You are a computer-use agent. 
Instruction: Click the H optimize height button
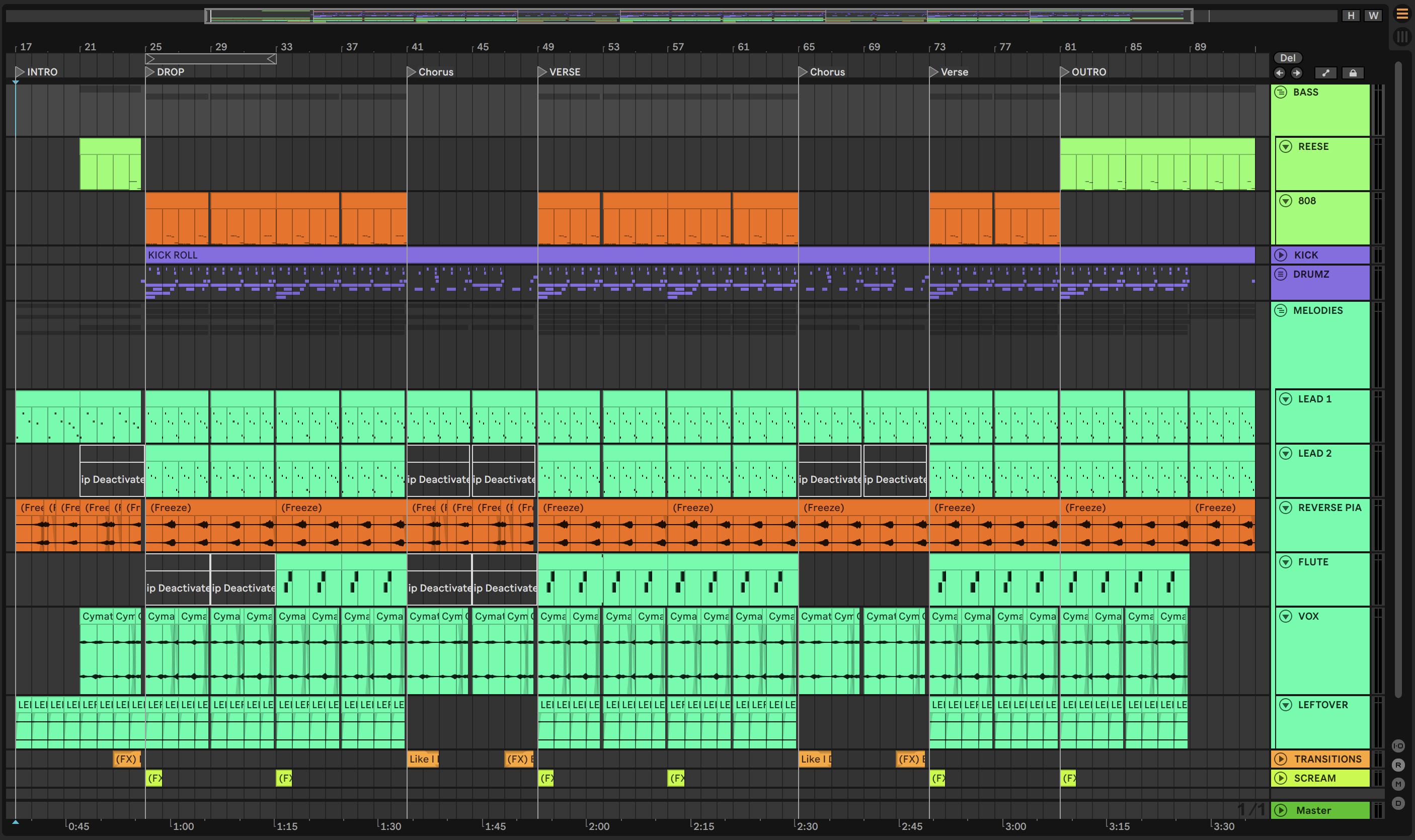tap(1351, 15)
